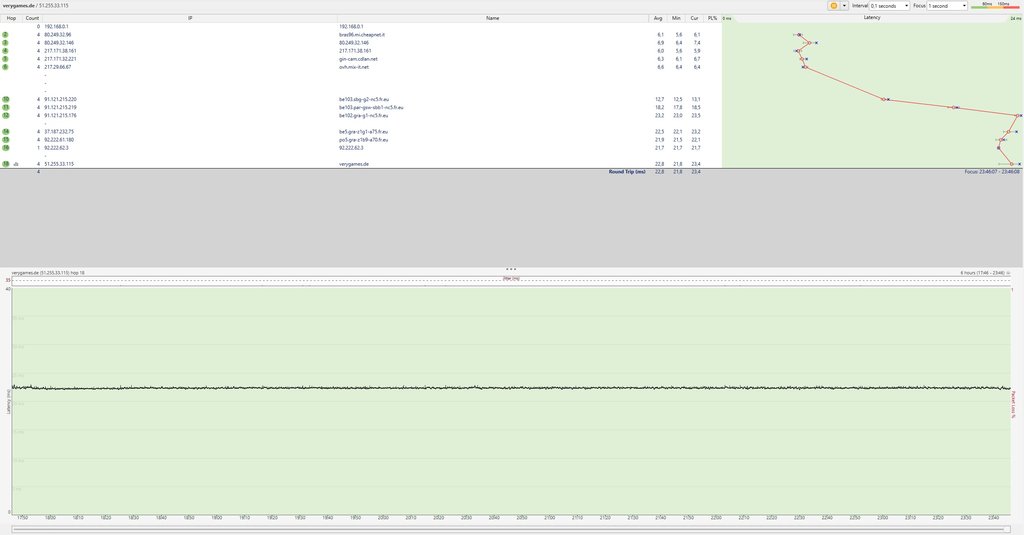This screenshot has height=535, width=1024.
Task: Open the dropdown arrow beside pause button
Action: [x=845, y=6]
